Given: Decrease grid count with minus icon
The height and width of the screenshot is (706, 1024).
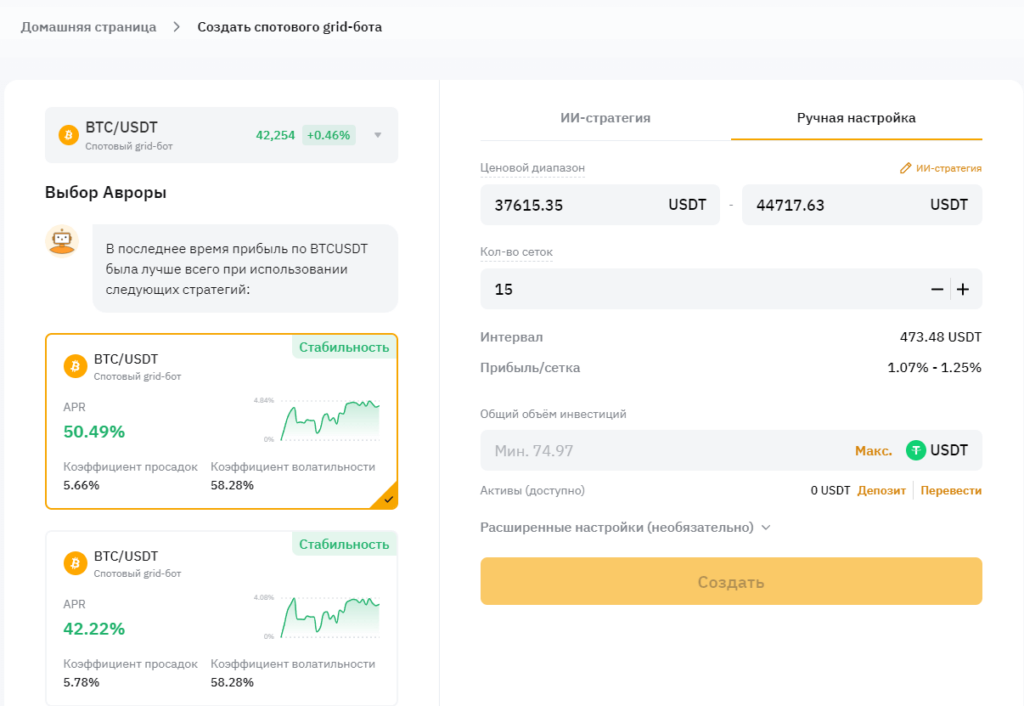Looking at the screenshot, I should point(937,289).
